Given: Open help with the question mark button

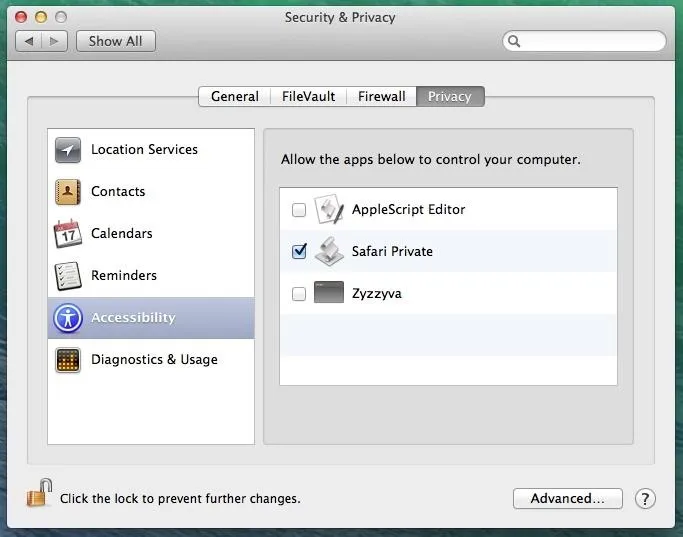Looking at the screenshot, I should 645,498.
